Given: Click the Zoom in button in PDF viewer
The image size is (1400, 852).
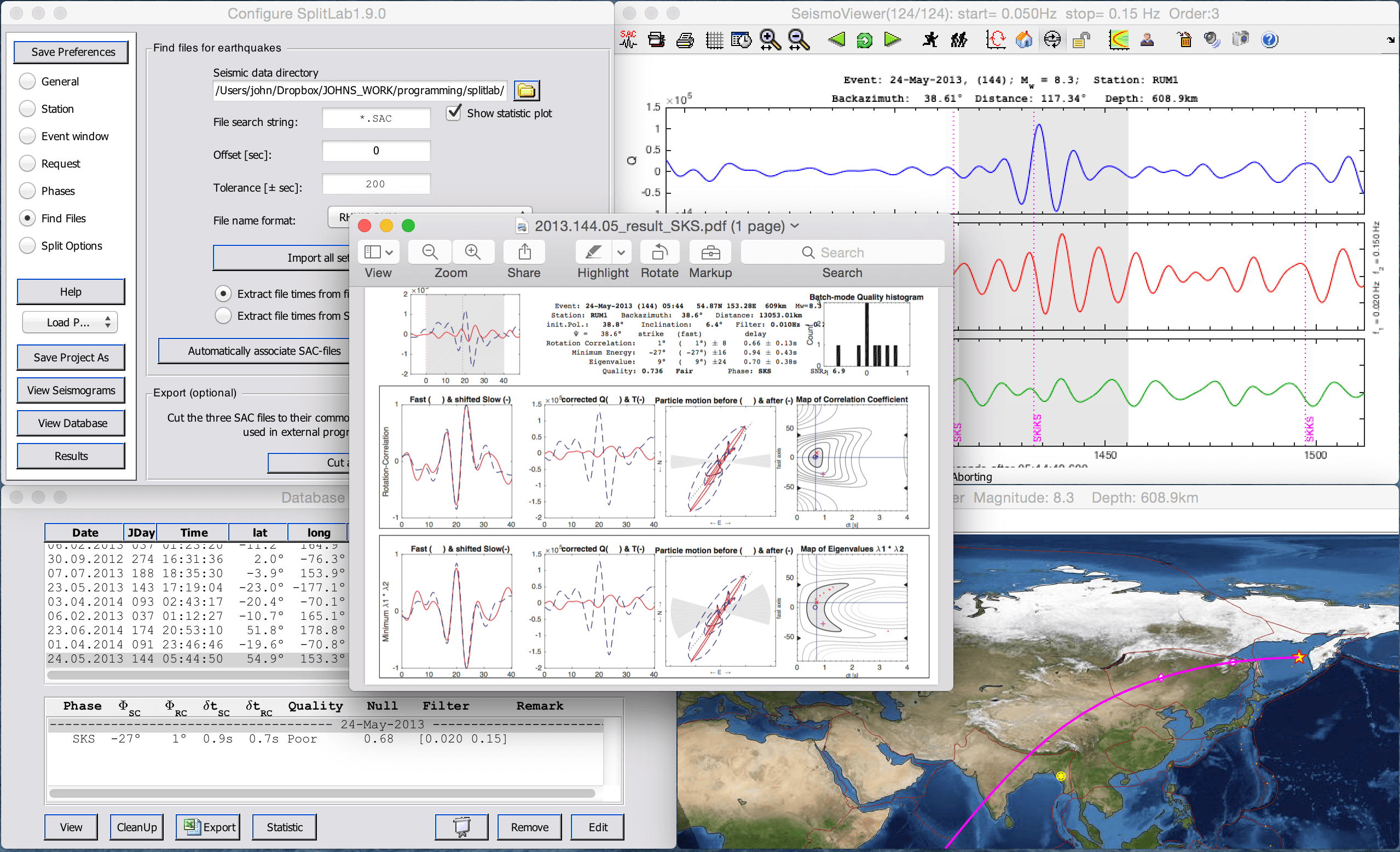Looking at the screenshot, I should (x=473, y=252).
